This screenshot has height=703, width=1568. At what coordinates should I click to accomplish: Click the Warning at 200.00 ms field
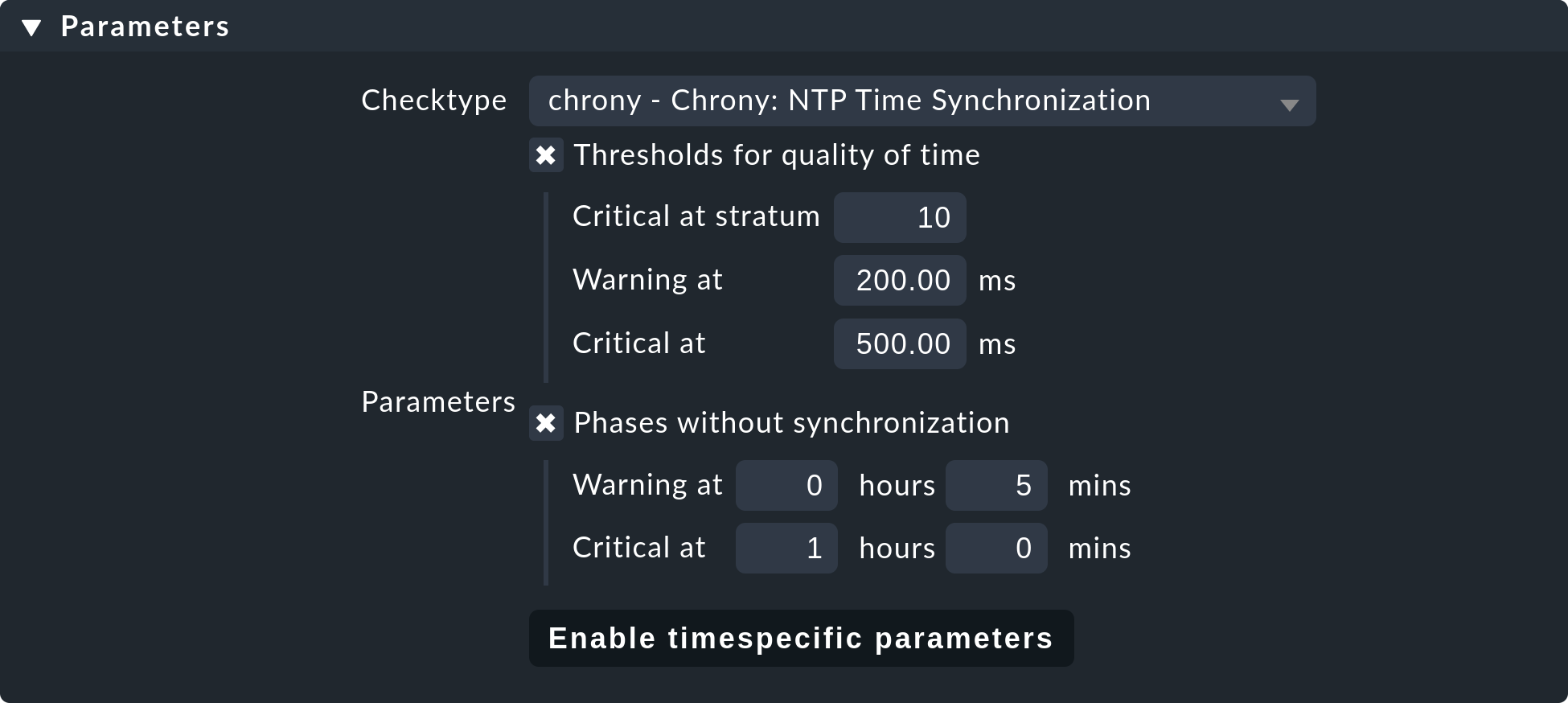click(x=899, y=280)
